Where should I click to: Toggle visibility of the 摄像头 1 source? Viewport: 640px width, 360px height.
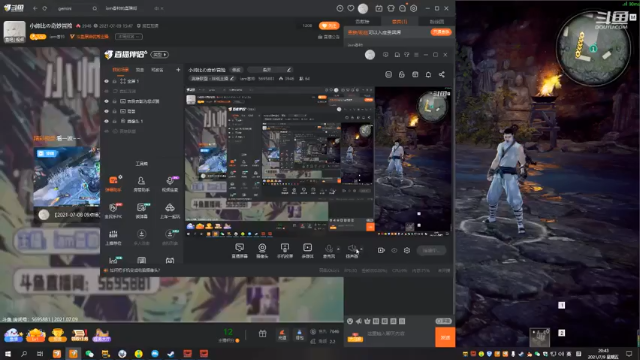[x=107, y=121]
